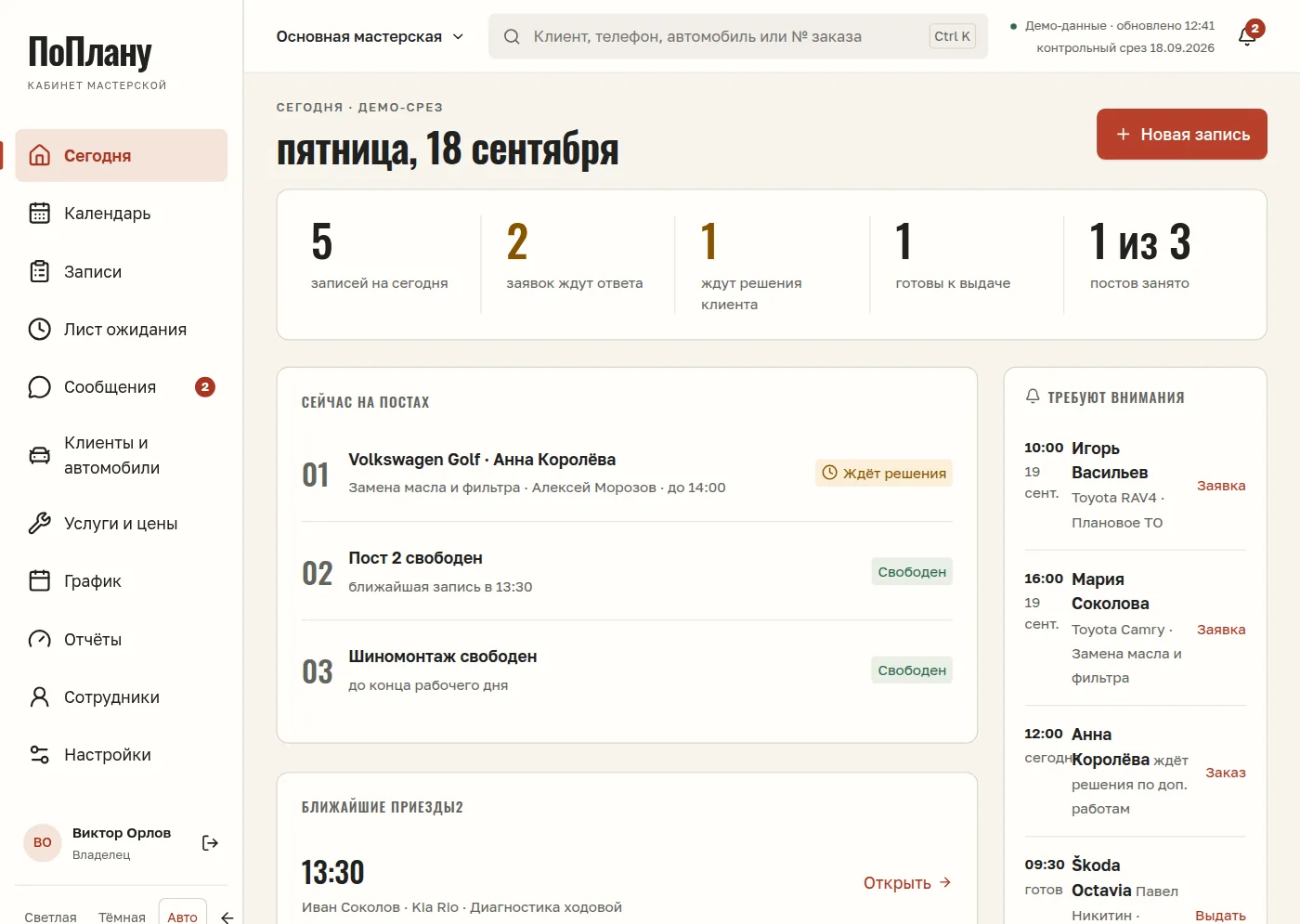The height and width of the screenshot is (924, 1300).
Task: Click the wrench icon for Услуги и цены
Action: (x=39, y=524)
